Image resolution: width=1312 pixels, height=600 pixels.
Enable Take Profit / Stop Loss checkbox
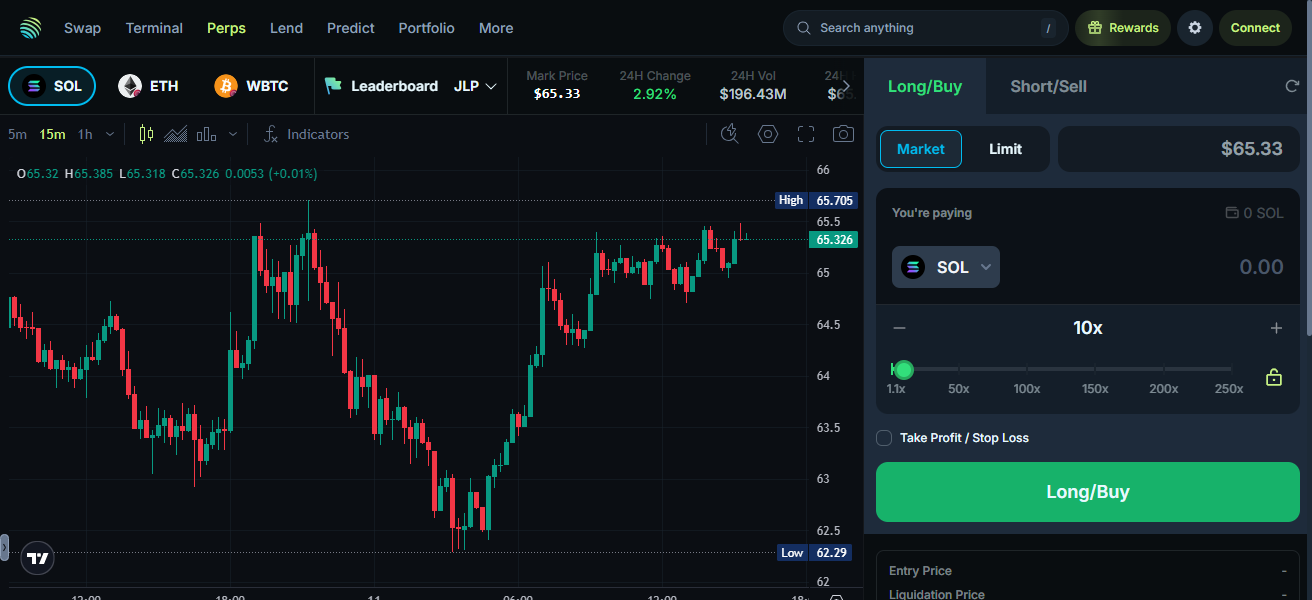point(884,438)
